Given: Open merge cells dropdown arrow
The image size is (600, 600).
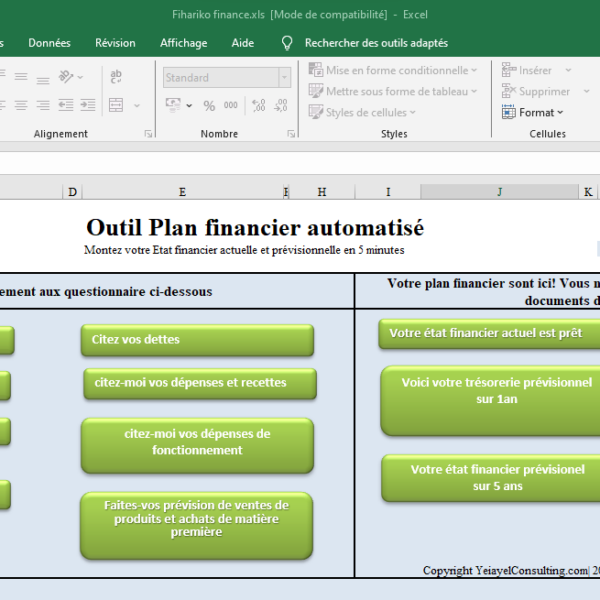Looking at the screenshot, I should click(x=137, y=105).
